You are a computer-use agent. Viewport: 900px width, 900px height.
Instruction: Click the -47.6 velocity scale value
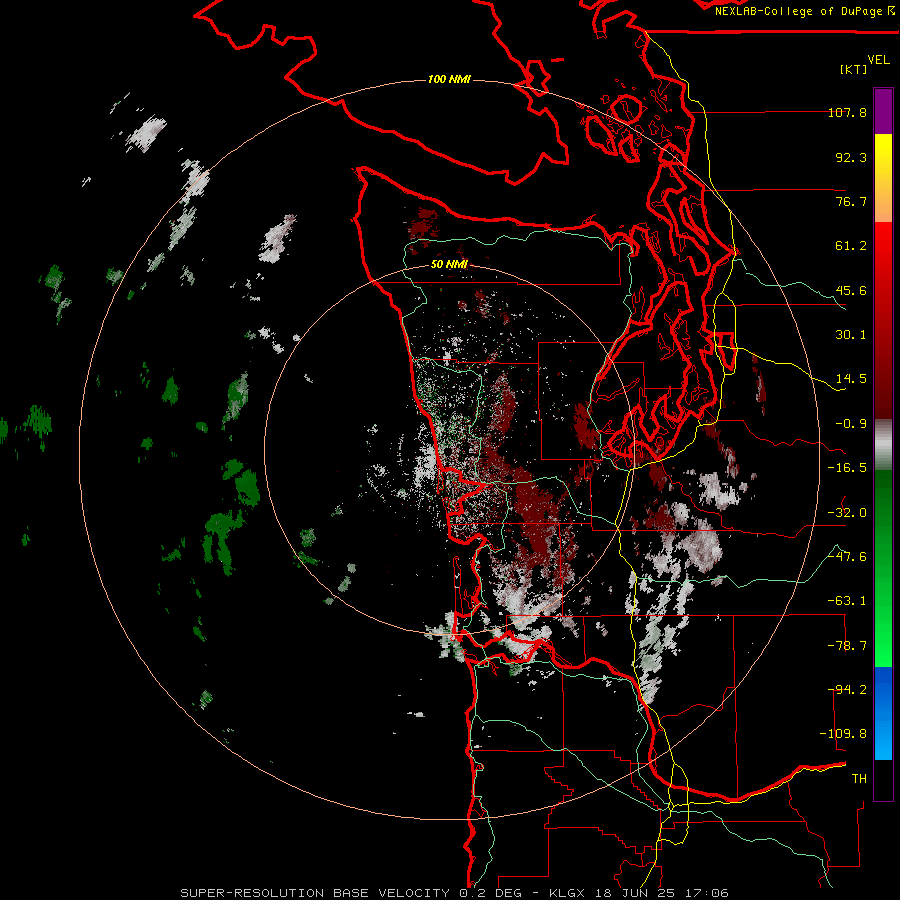point(847,557)
